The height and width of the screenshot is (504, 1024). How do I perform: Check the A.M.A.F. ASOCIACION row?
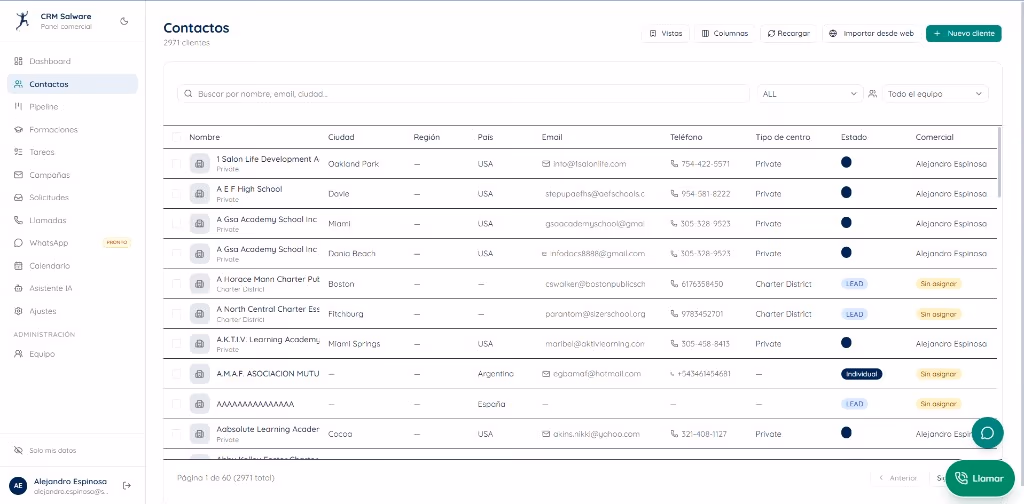[x=176, y=374]
